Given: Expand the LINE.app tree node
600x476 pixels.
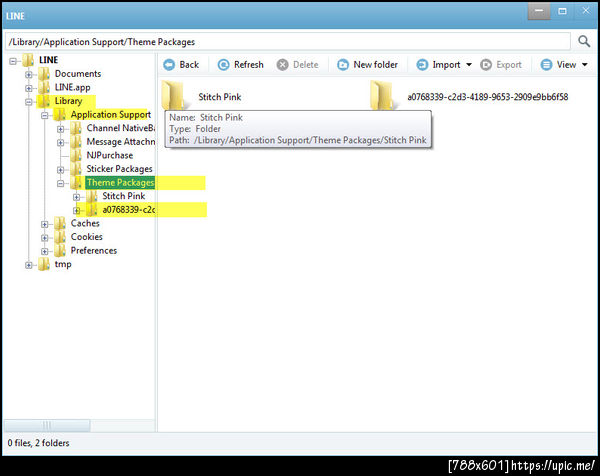Looking at the screenshot, I should (29, 88).
